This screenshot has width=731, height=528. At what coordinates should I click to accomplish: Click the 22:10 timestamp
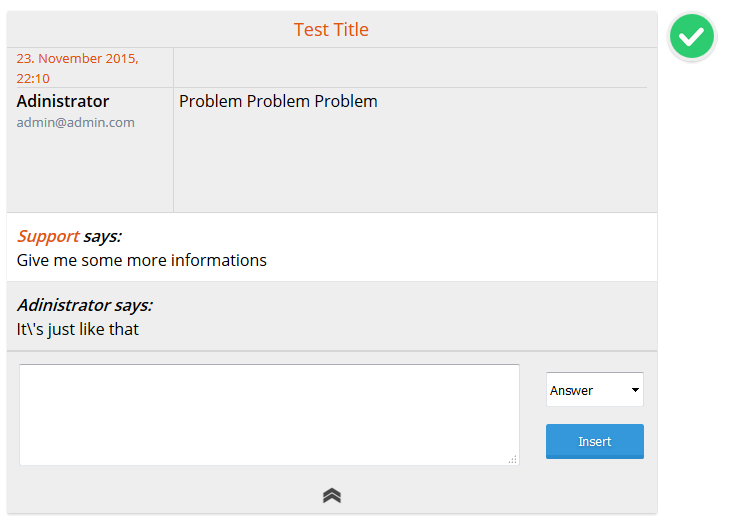pyautogui.click(x=33, y=78)
